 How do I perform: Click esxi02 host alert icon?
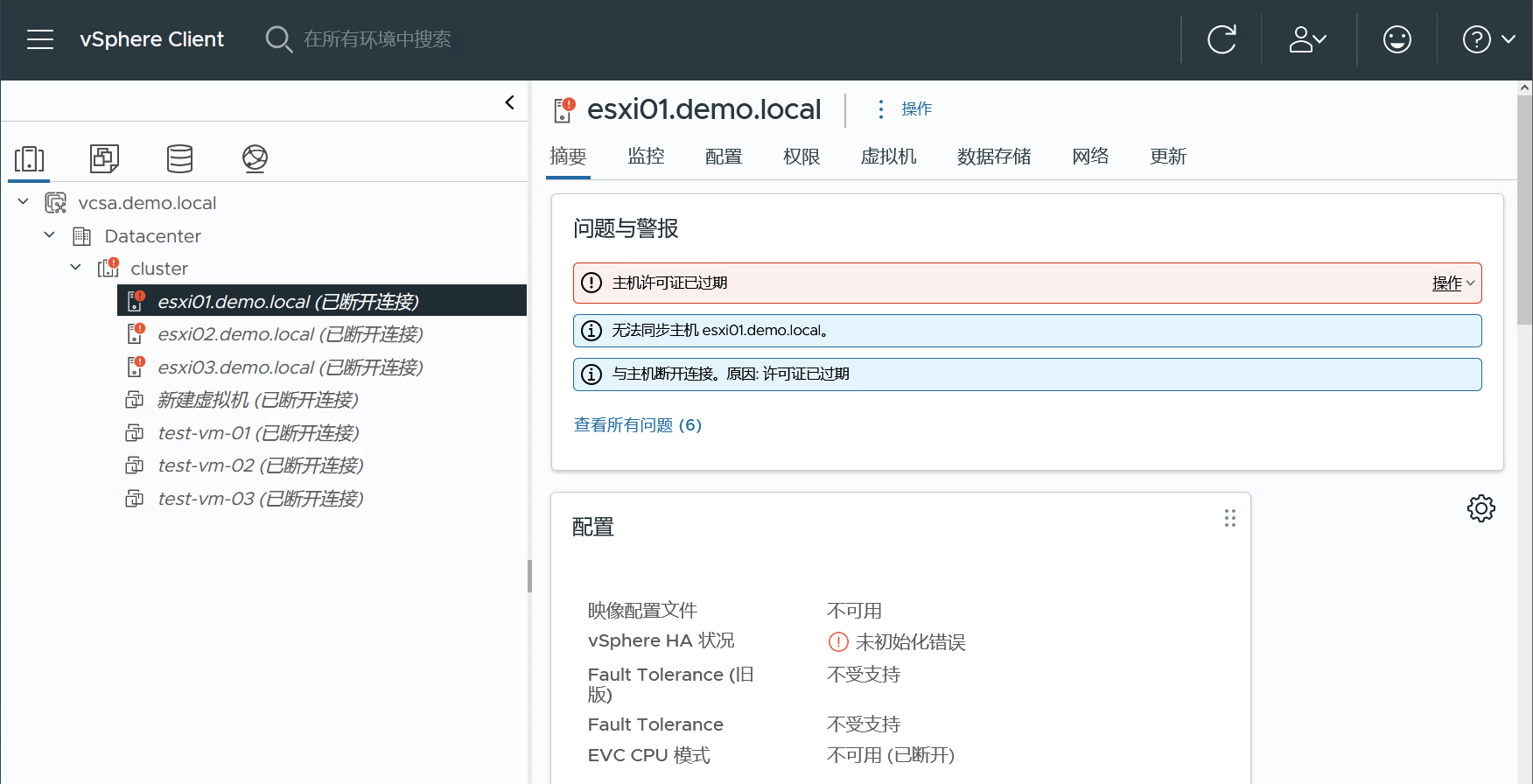(136, 333)
